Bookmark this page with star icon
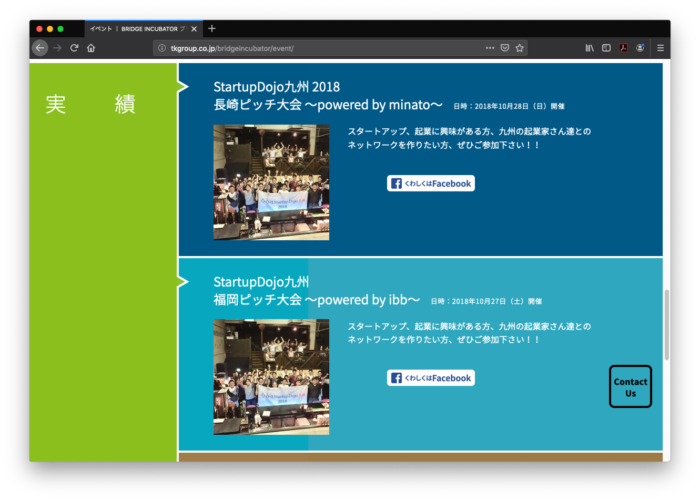Screen dimensions: 700x500 coord(520,48)
